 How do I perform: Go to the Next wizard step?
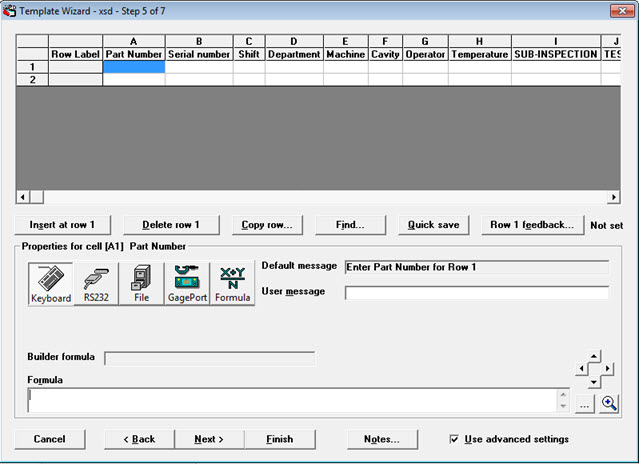coord(209,439)
